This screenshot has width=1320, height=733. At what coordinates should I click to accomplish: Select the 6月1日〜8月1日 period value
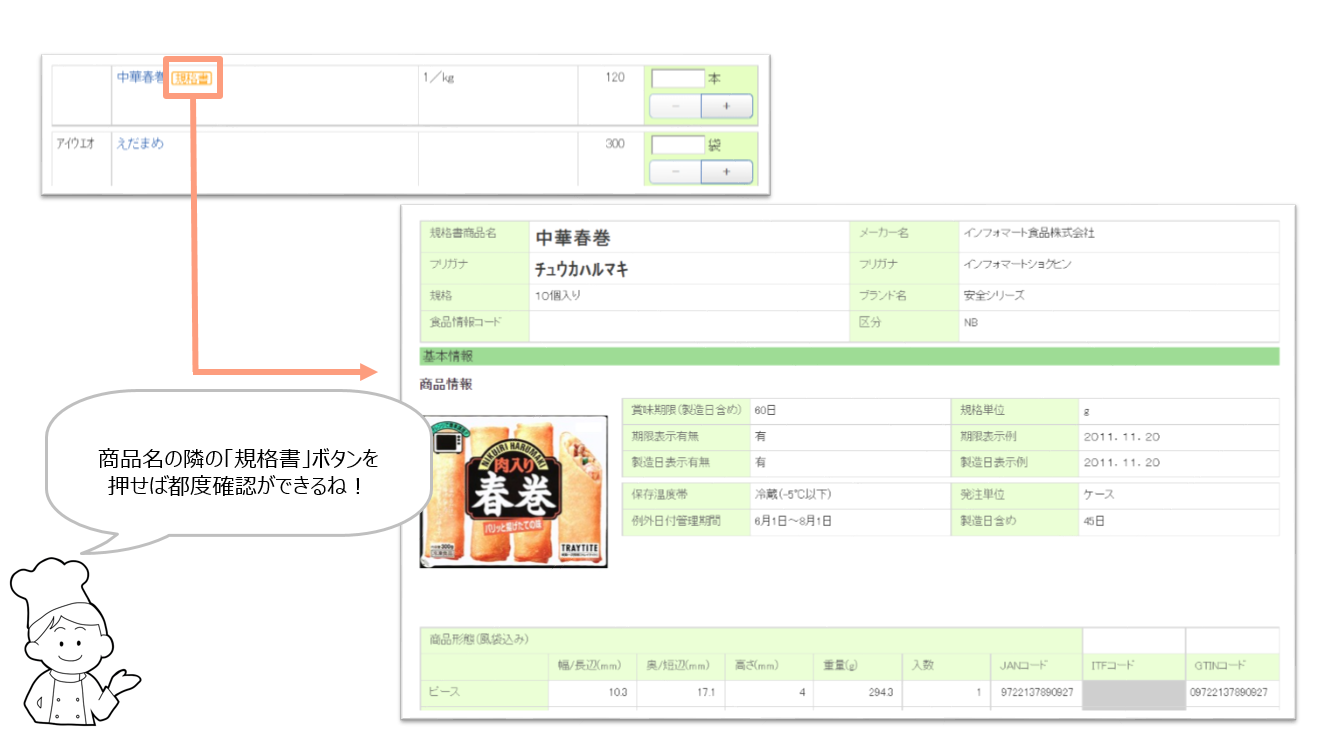[x=793, y=521]
